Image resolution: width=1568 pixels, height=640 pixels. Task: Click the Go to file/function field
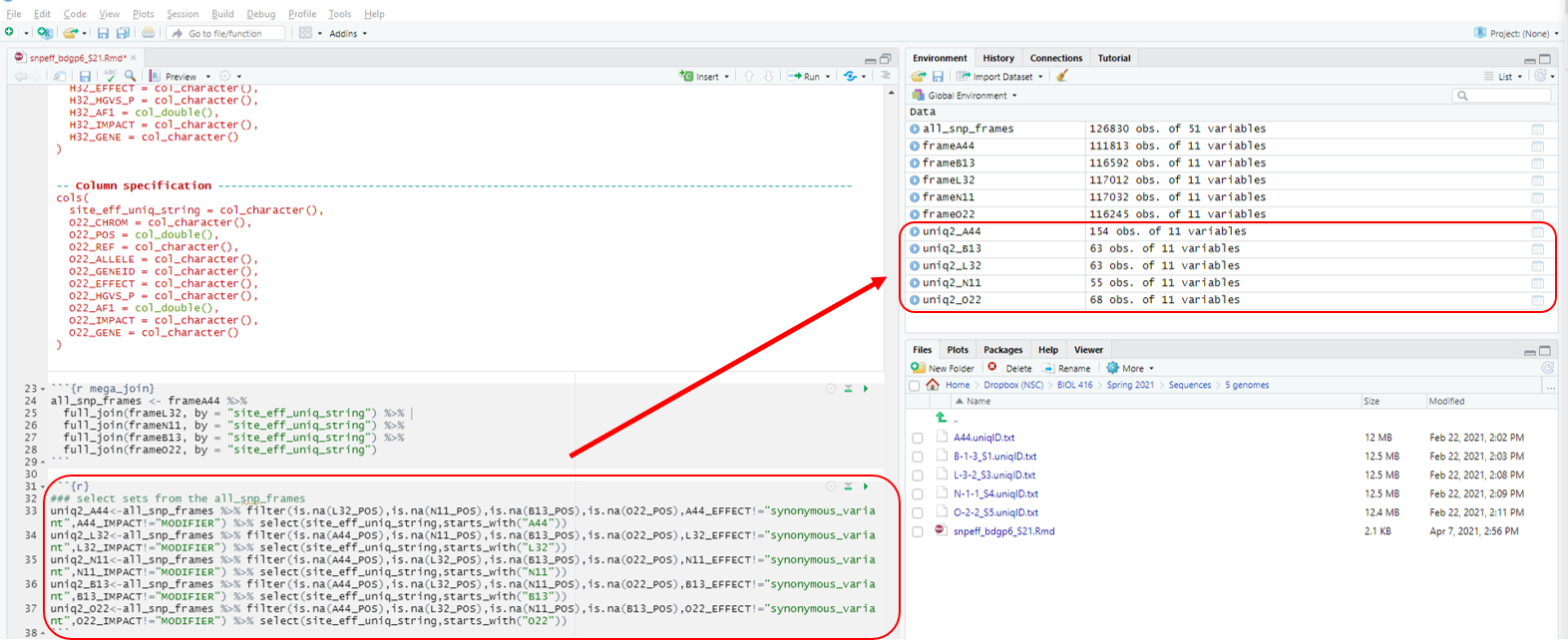pyautogui.click(x=225, y=33)
